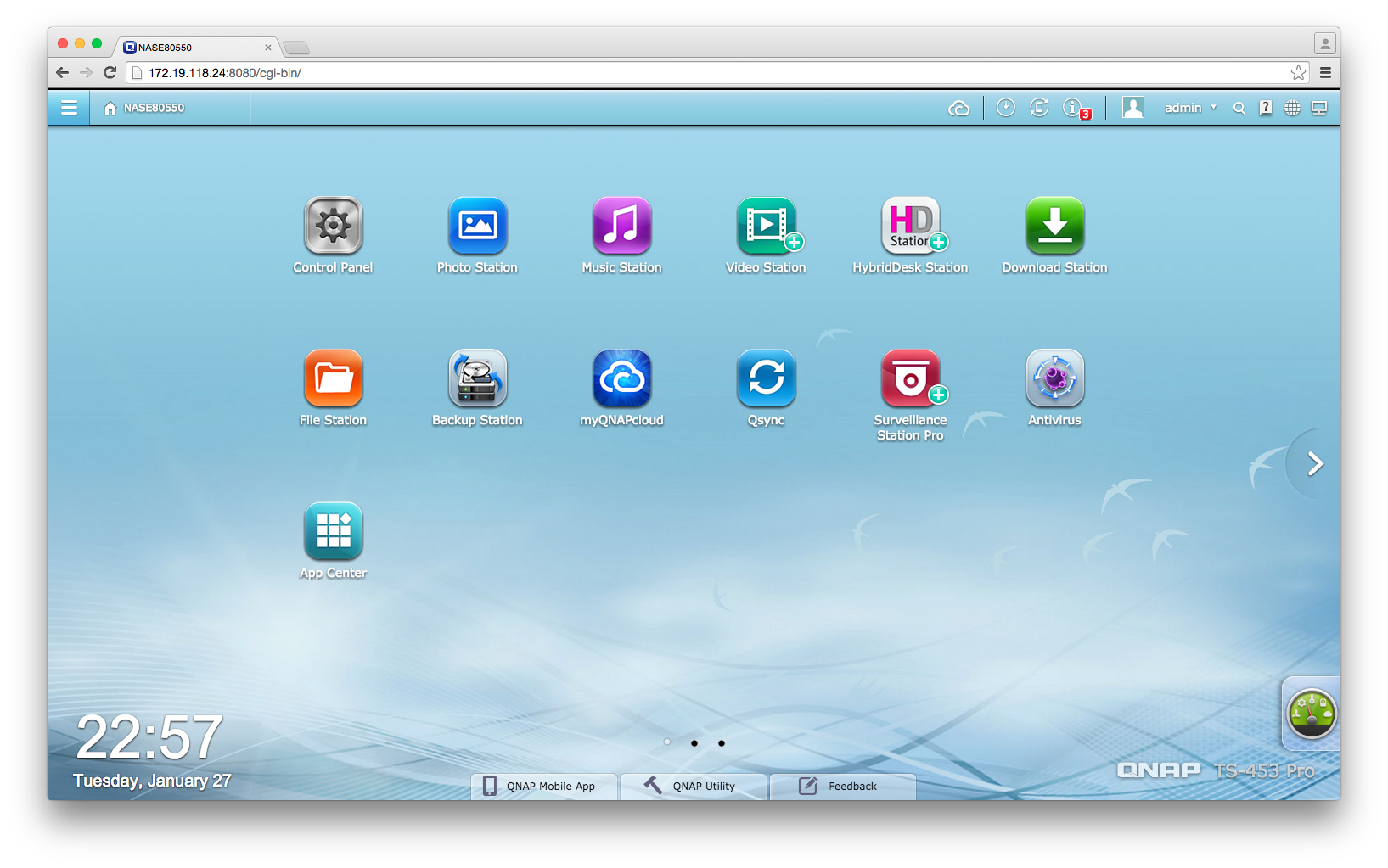This screenshot has height=868, width=1388.
Task: View event notifications with 3 alerts
Action: (x=1076, y=109)
